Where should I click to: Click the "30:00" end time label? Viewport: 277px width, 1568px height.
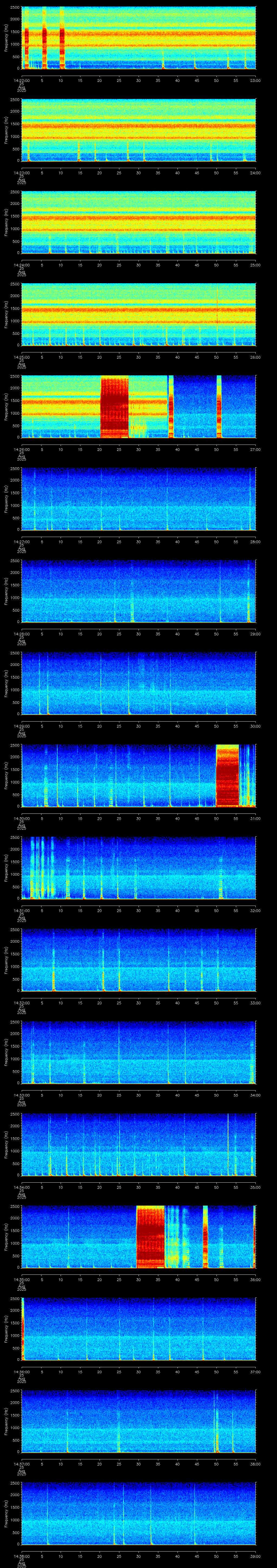256,726
